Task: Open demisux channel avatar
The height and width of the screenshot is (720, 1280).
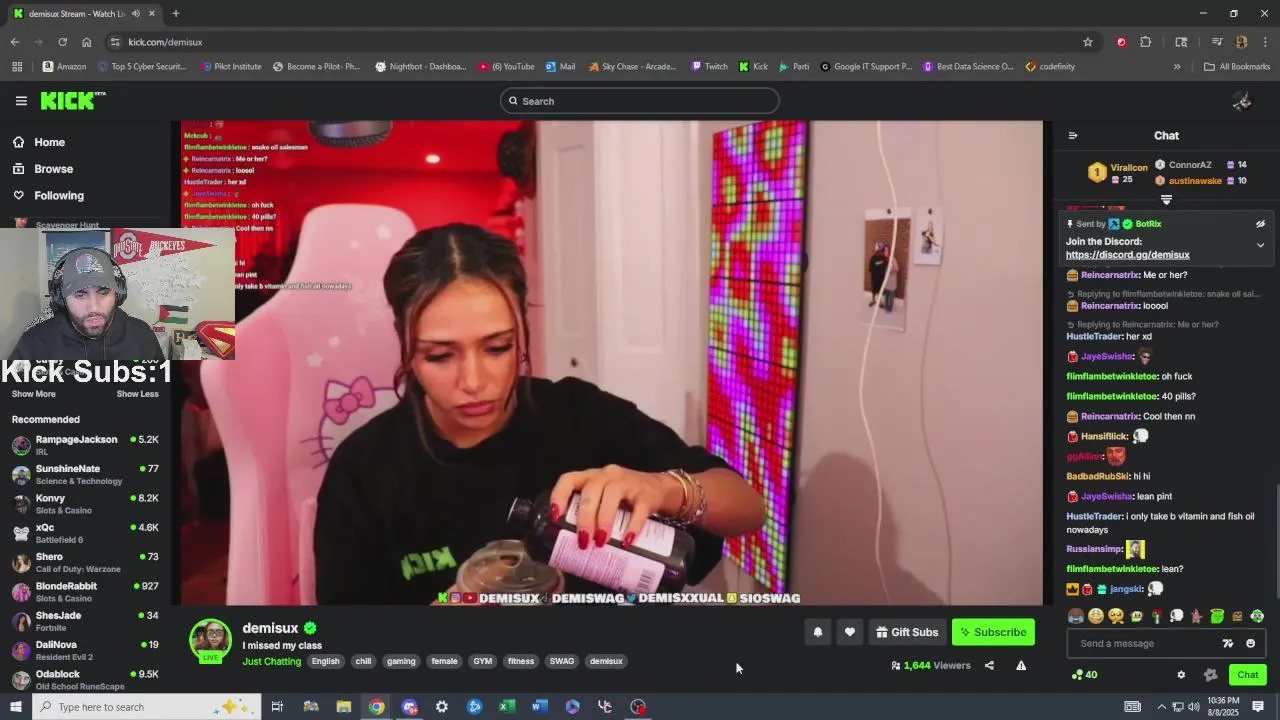Action: [x=210, y=640]
